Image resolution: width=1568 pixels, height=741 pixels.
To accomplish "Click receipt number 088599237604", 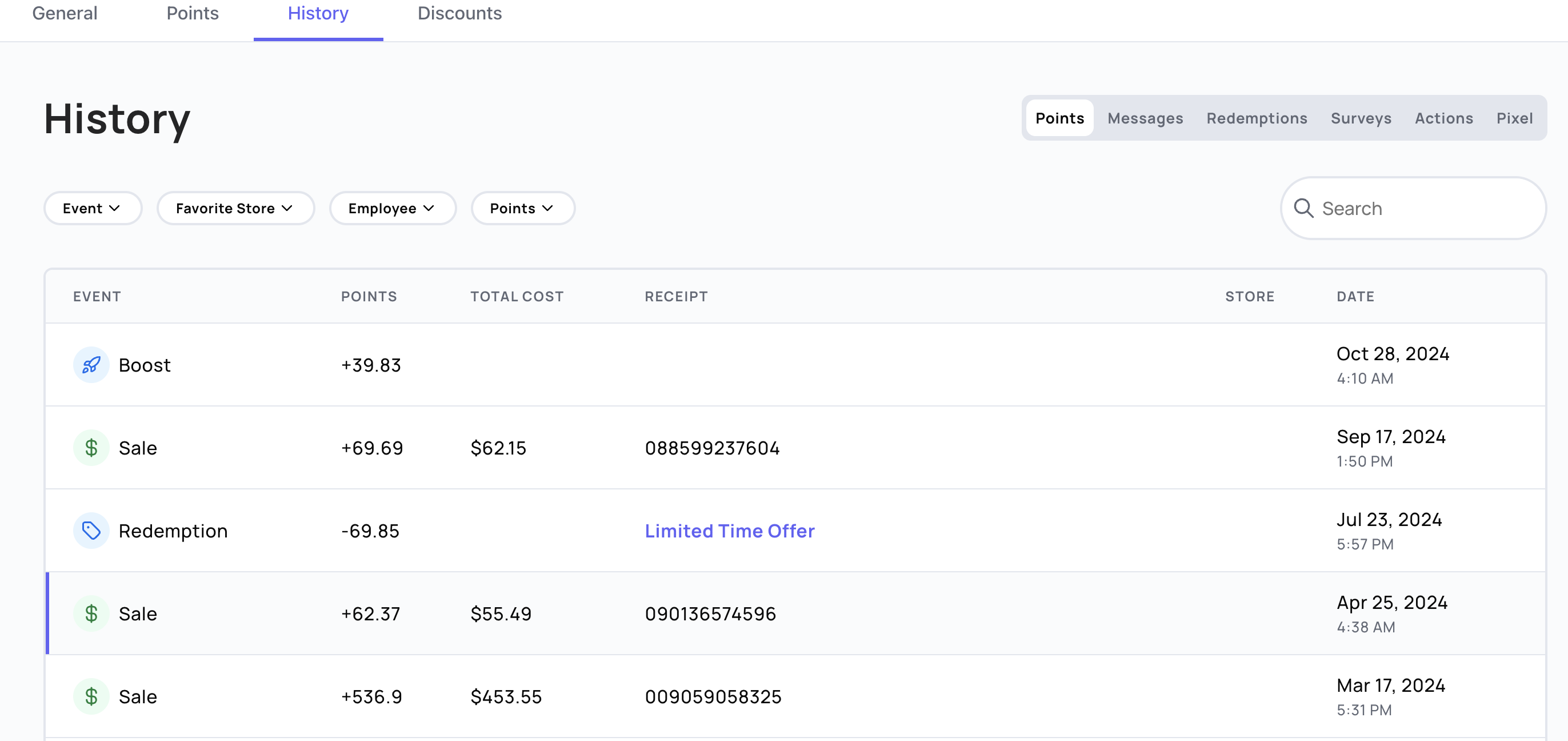I will 712,448.
